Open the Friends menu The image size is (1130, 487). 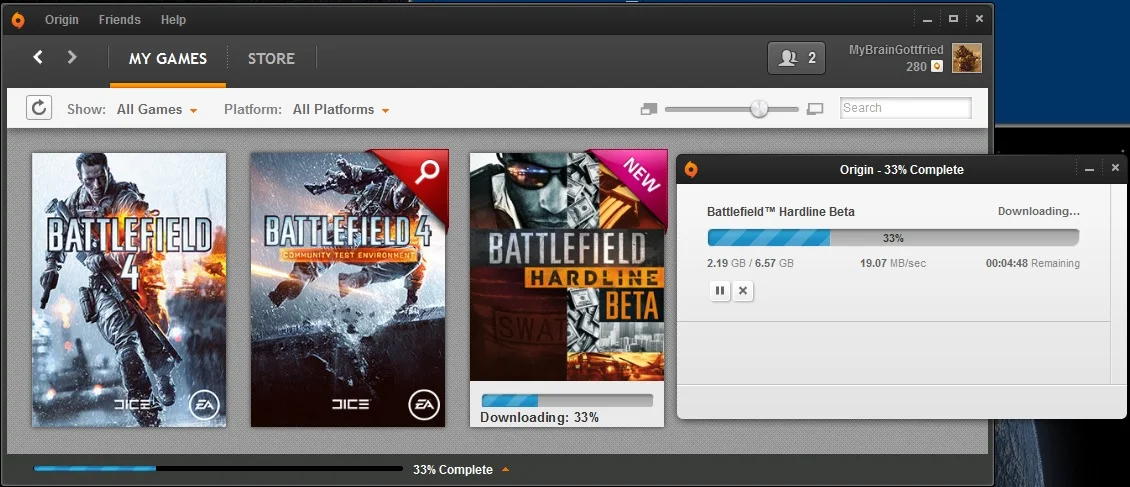(120, 19)
